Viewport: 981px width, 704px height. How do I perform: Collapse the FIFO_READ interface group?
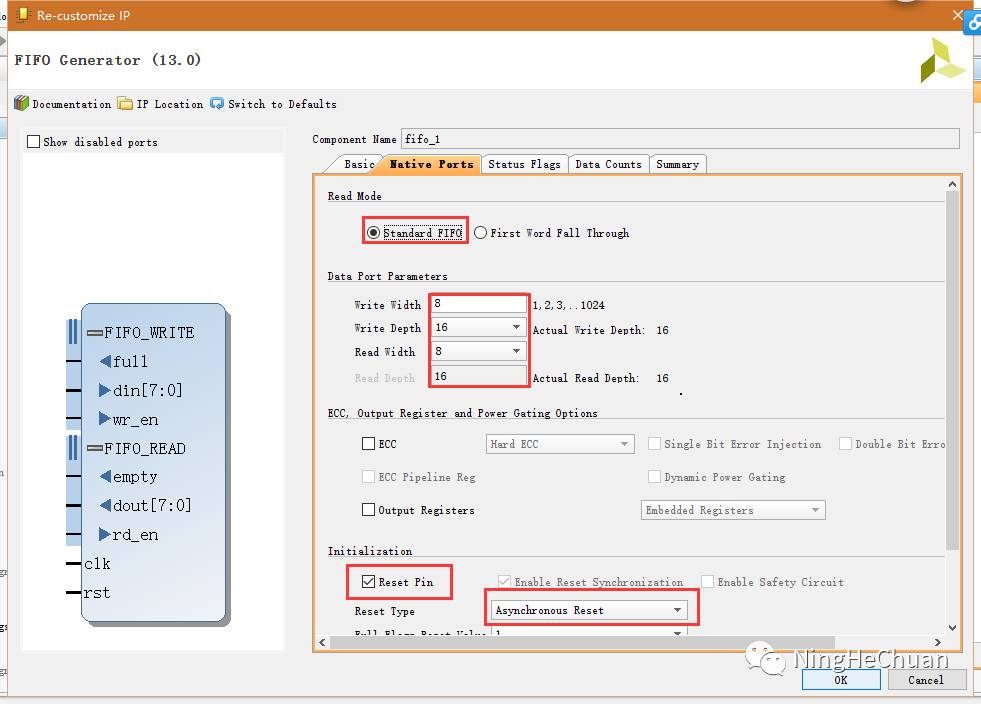point(95,449)
